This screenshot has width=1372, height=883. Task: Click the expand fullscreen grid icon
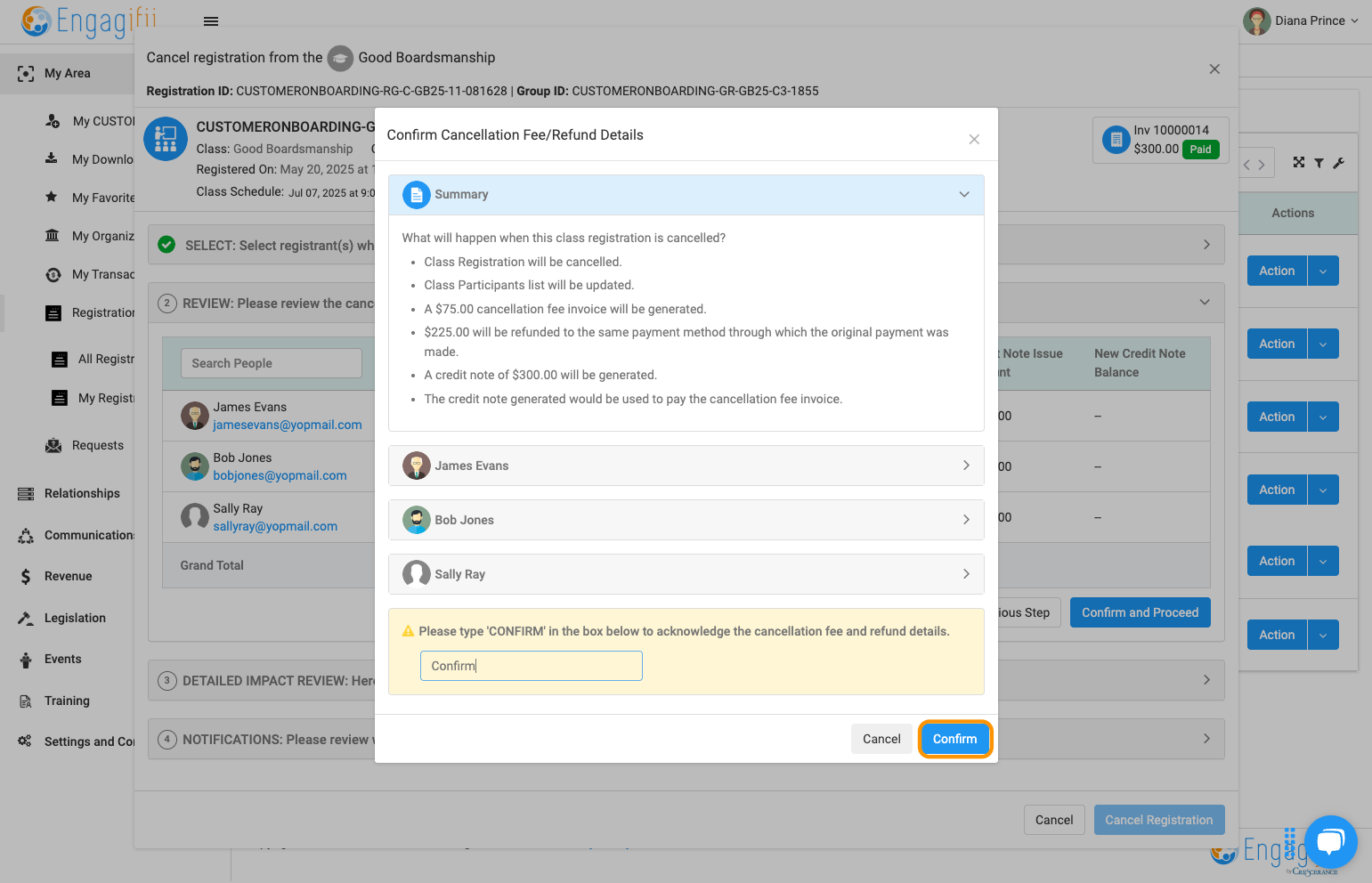(x=1299, y=162)
